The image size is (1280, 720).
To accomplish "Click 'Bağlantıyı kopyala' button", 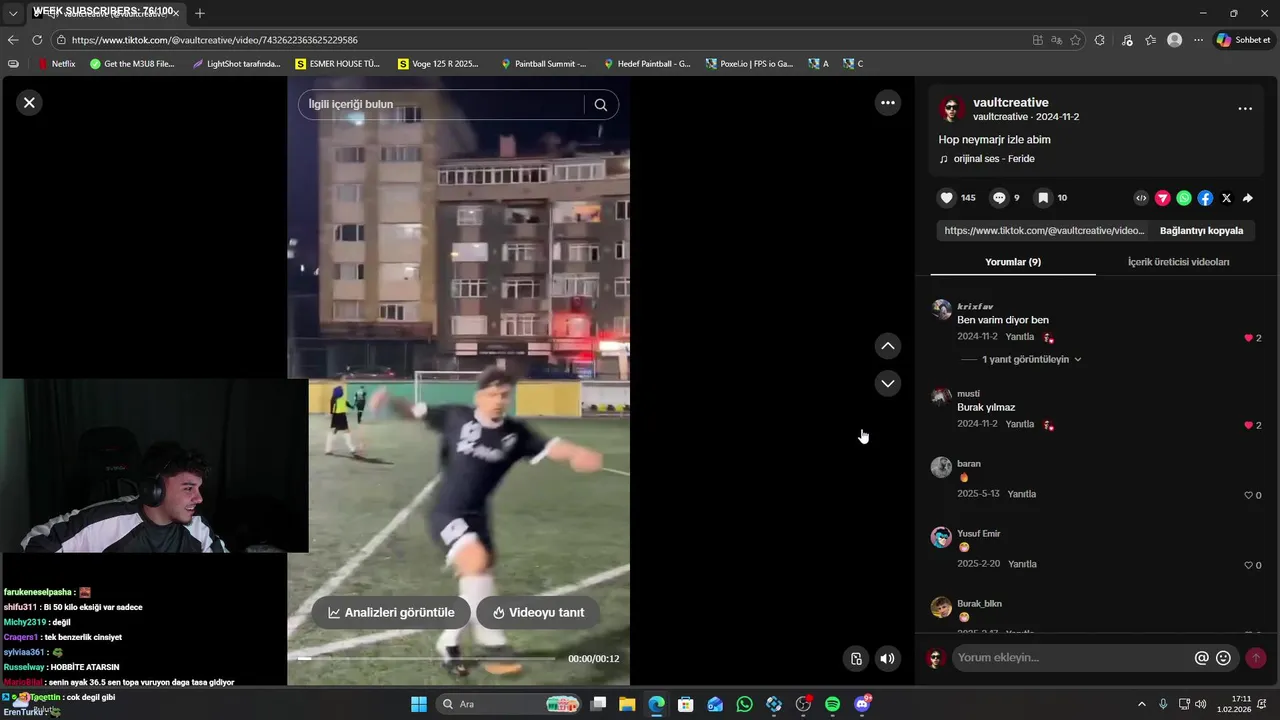I will (1201, 230).
